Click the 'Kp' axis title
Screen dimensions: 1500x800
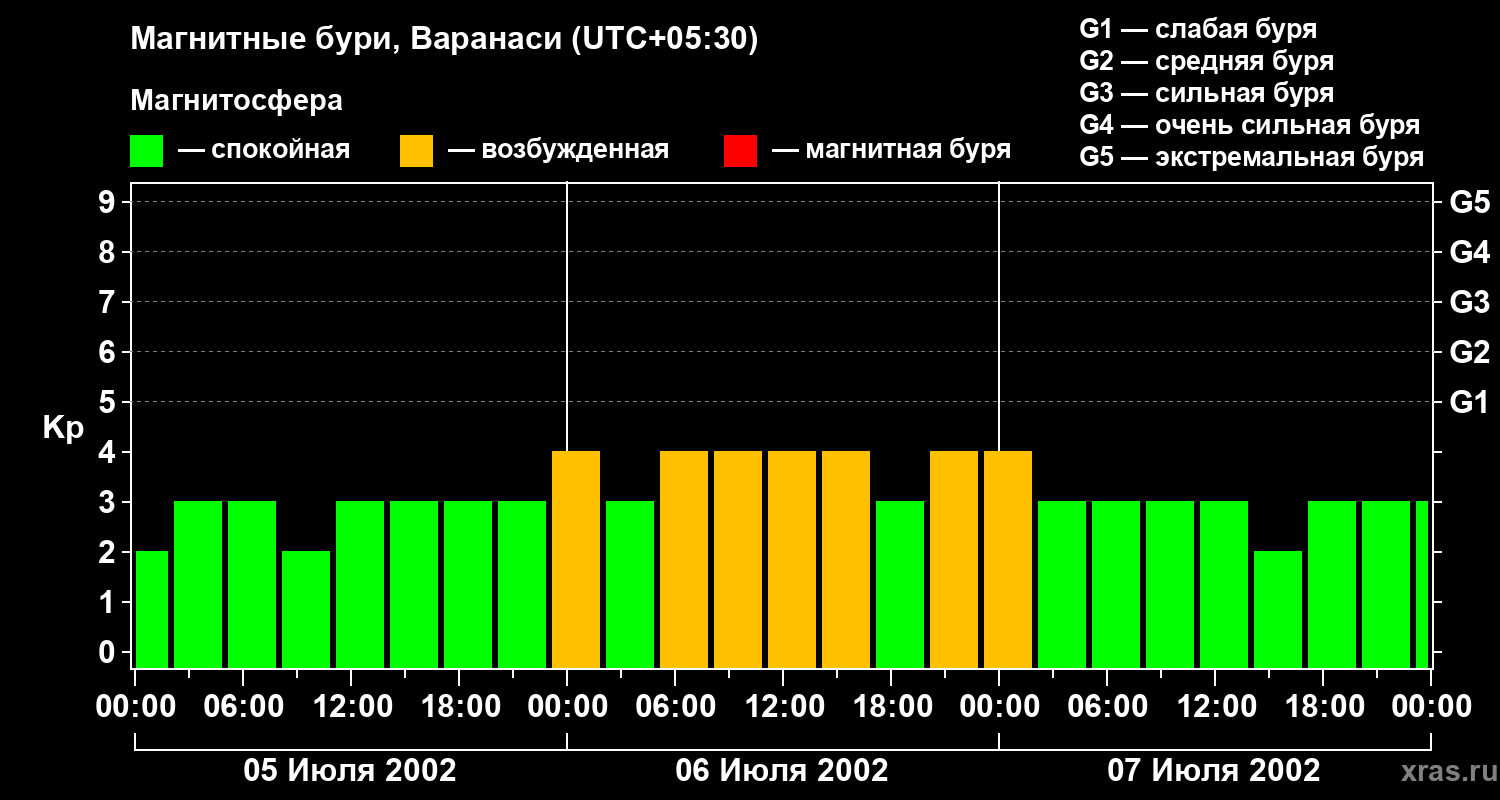coord(63,427)
